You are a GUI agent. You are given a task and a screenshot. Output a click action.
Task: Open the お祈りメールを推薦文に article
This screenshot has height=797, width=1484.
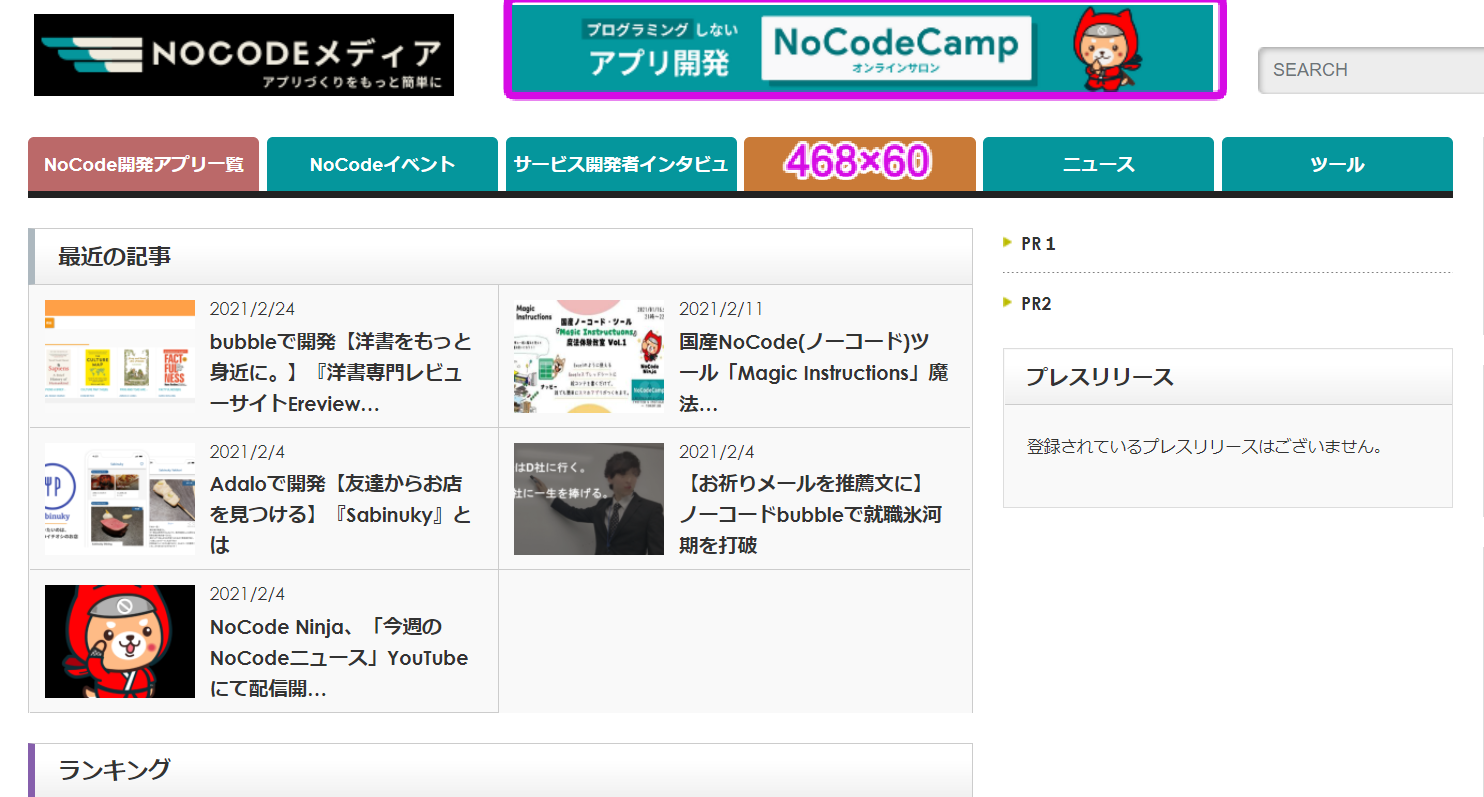click(x=811, y=515)
